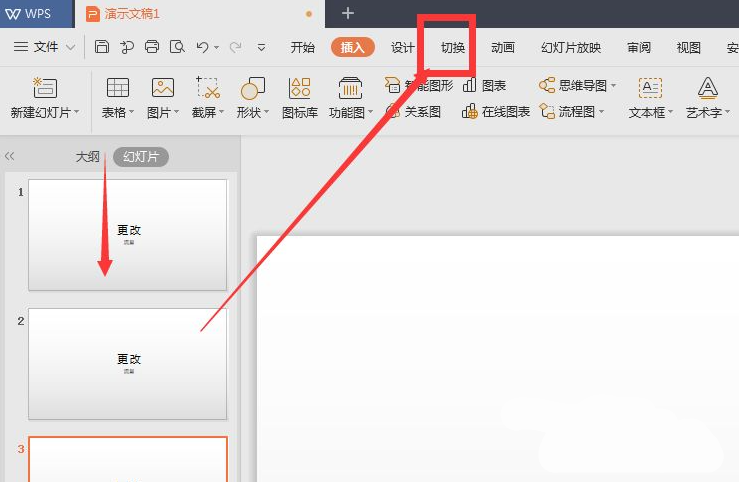Open the Transitions (切换) tab

(453, 47)
